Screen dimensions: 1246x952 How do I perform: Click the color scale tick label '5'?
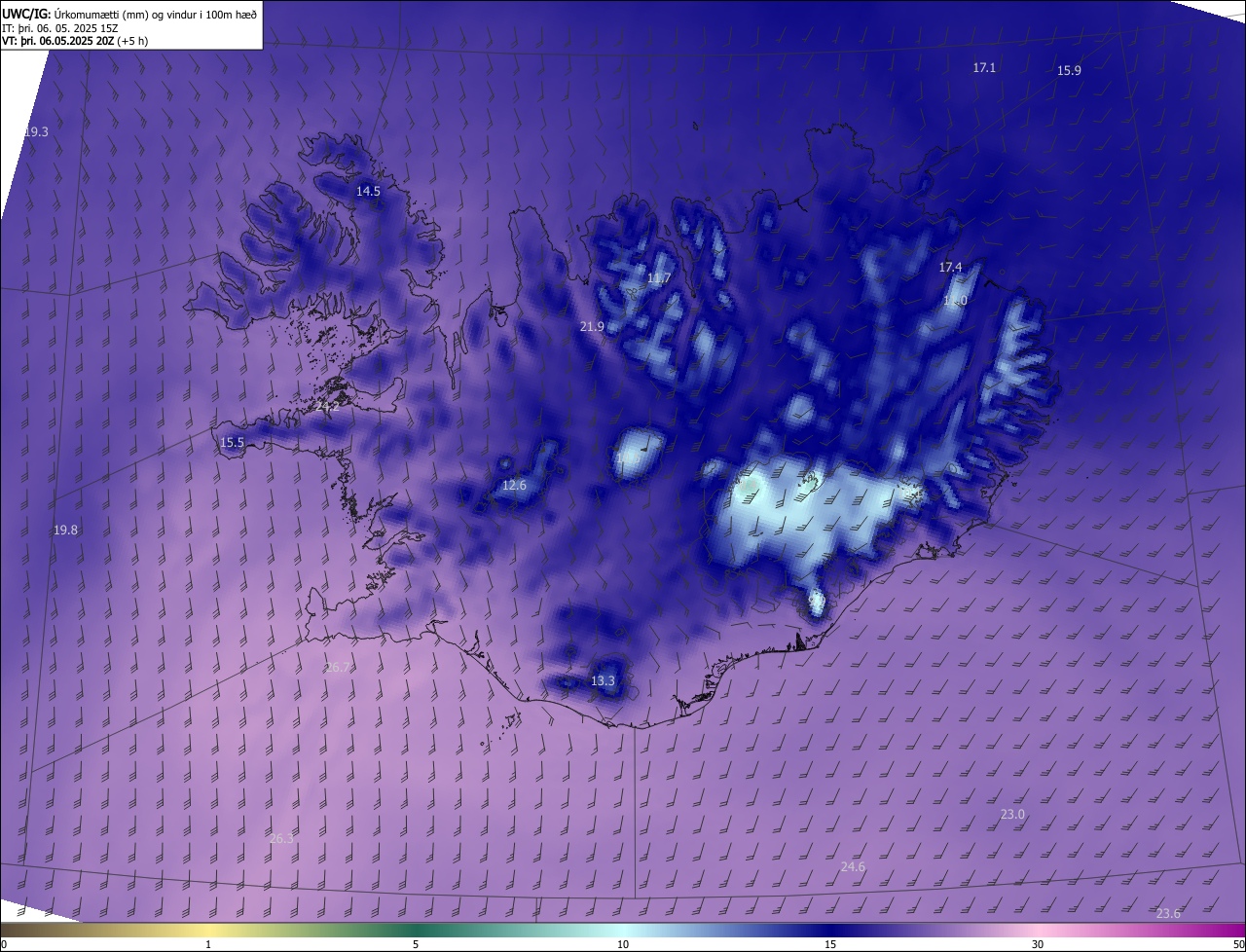point(416,945)
